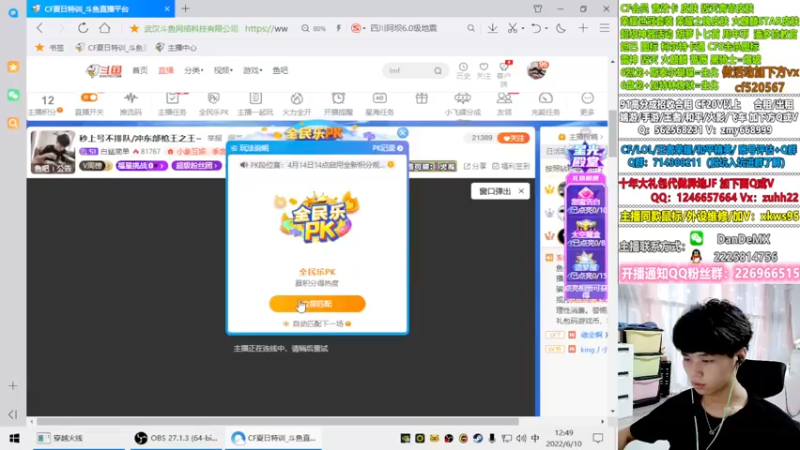Follow the streamer with 关注 button

coord(513,138)
